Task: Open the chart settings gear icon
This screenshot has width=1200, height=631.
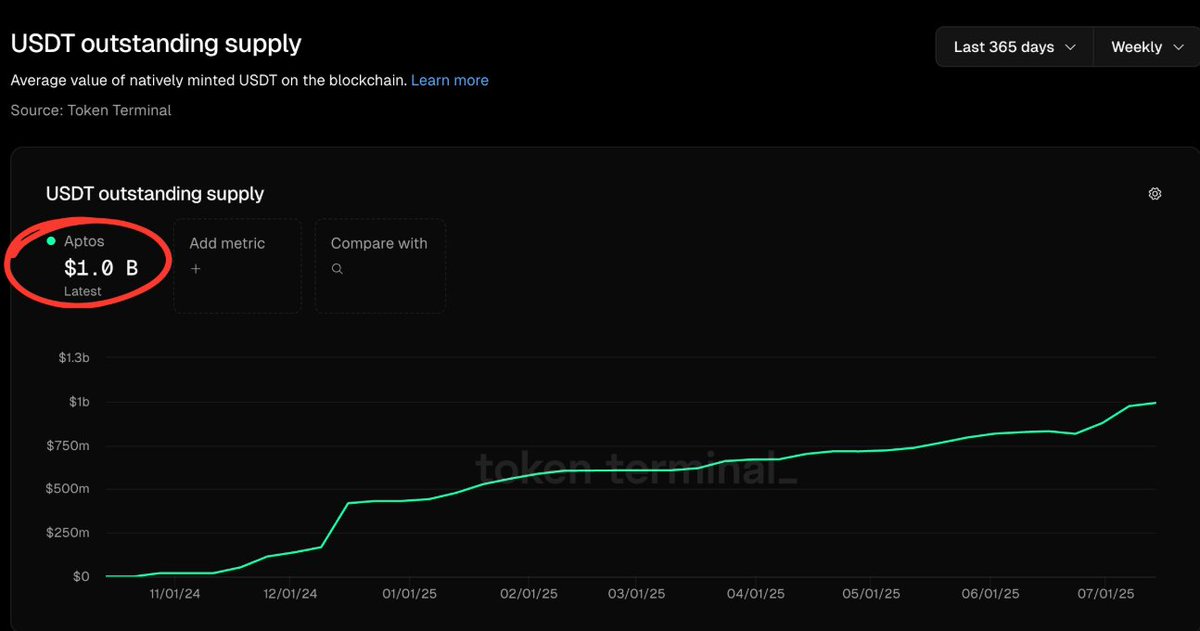Action: (x=1155, y=194)
